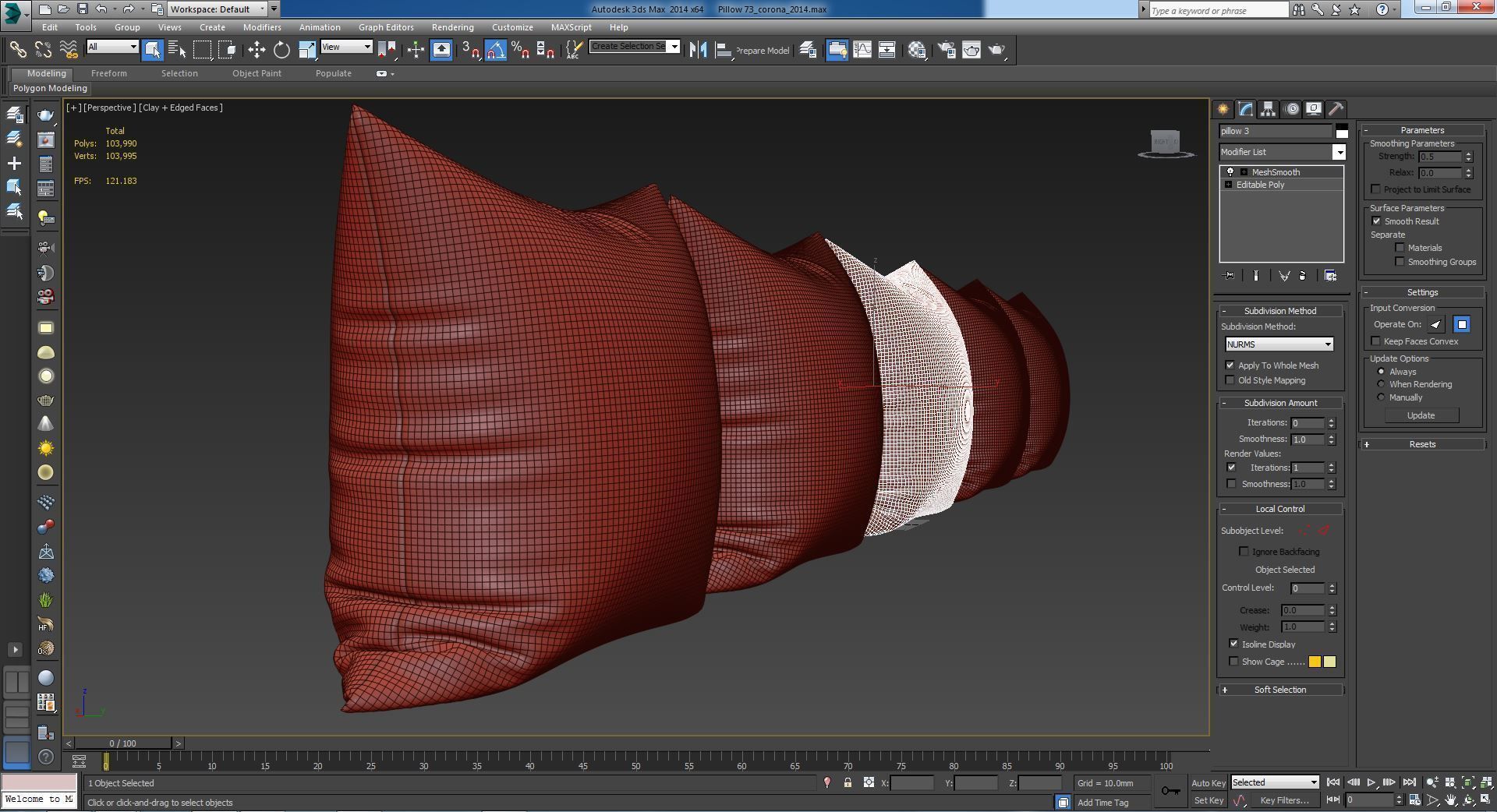Open Select by Name dialog

pyautogui.click(x=177, y=50)
